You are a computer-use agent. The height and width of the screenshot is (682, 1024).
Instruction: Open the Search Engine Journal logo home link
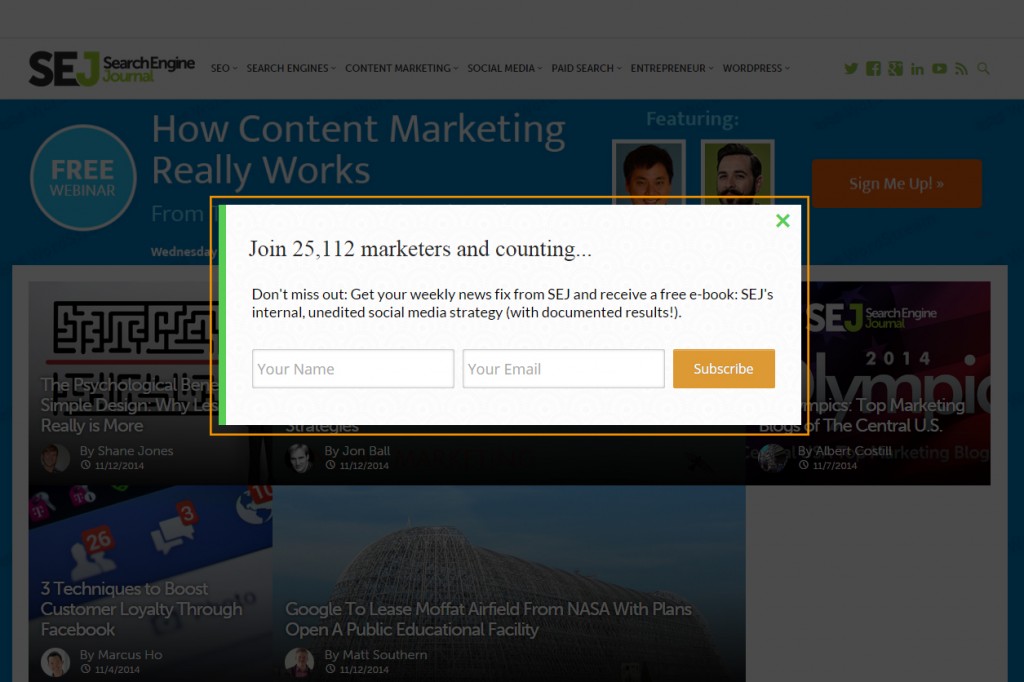tap(112, 69)
